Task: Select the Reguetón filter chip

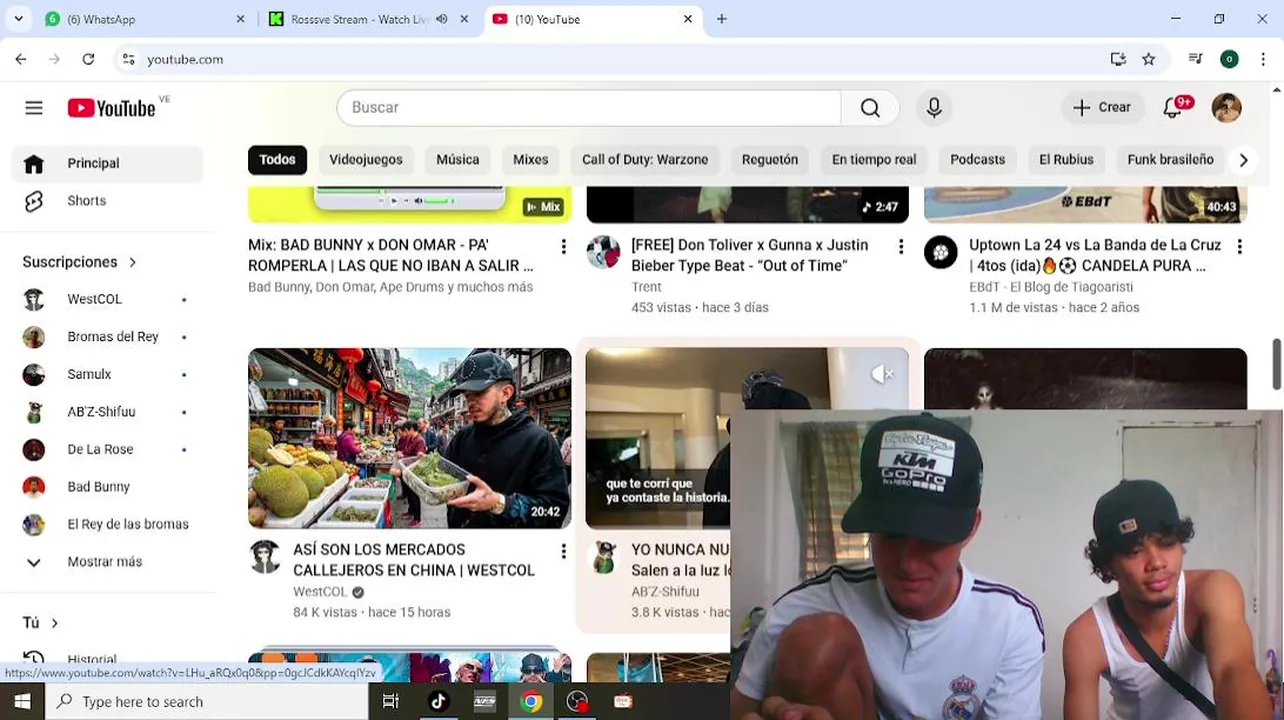Action: tap(770, 160)
